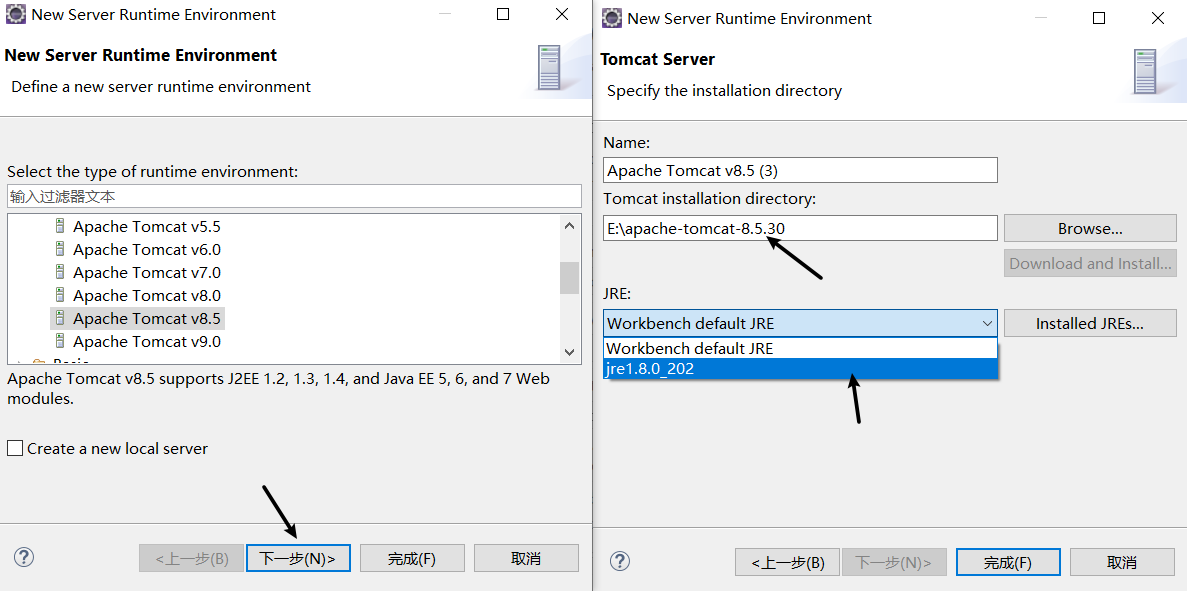
Task: Browse for Tomcat installation directory
Action: tap(1090, 229)
